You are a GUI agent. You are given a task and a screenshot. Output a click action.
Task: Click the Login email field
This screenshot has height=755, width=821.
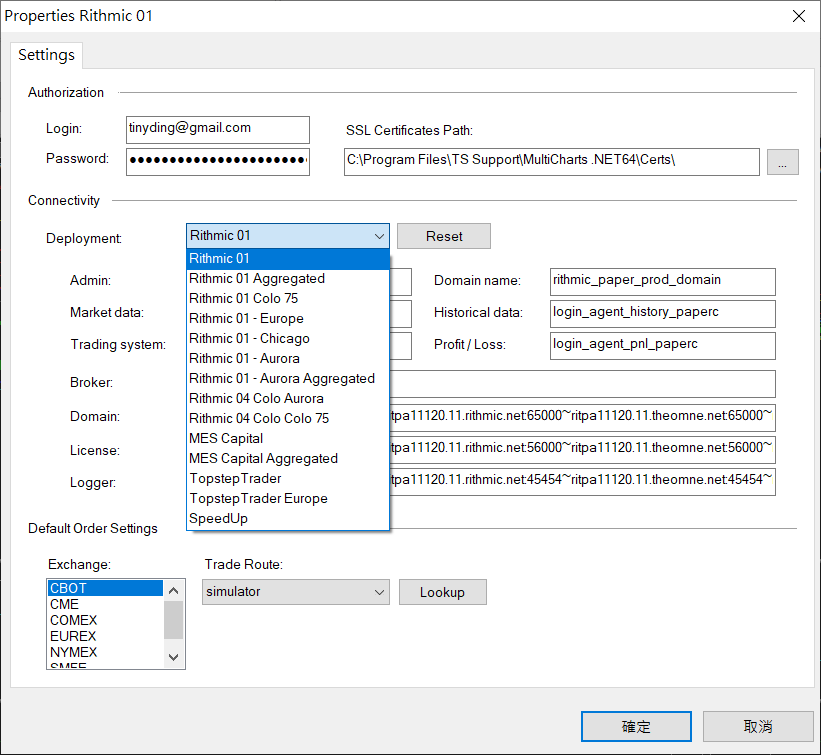click(x=218, y=129)
